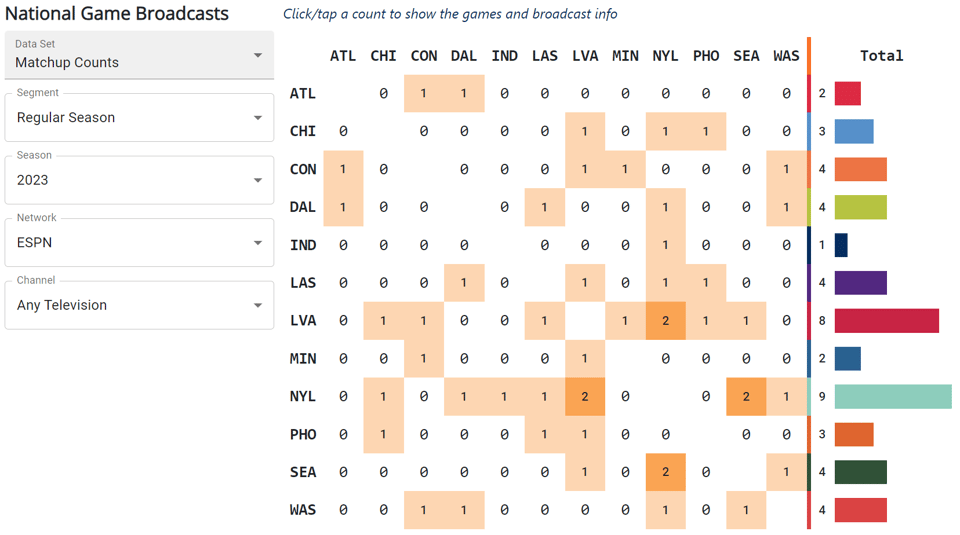
Task: Click the IND navy total bar
Action: tap(841, 245)
